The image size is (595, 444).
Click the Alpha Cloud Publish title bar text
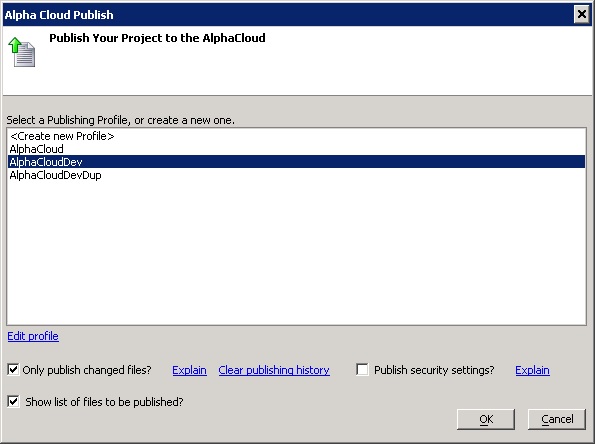click(x=59, y=15)
